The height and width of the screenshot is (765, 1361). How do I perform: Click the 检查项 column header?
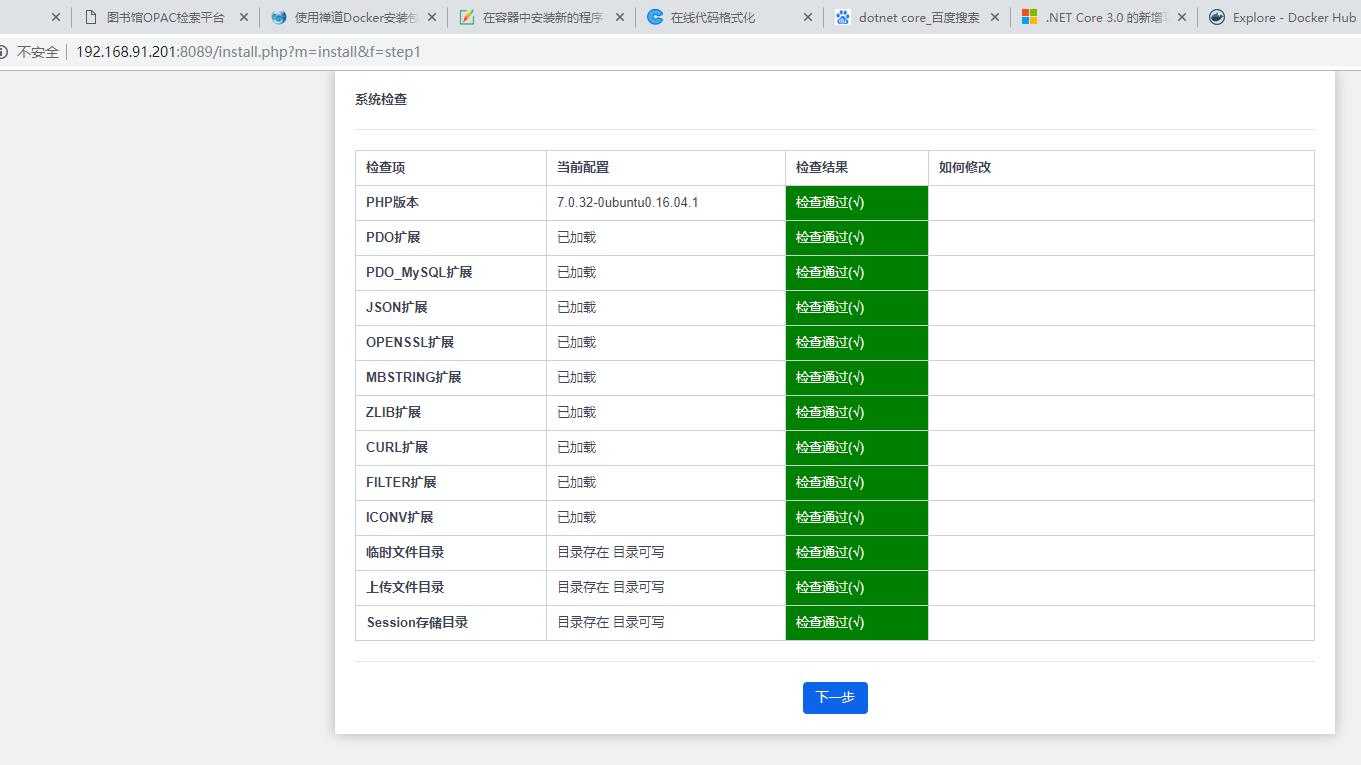tap(385, 167)
